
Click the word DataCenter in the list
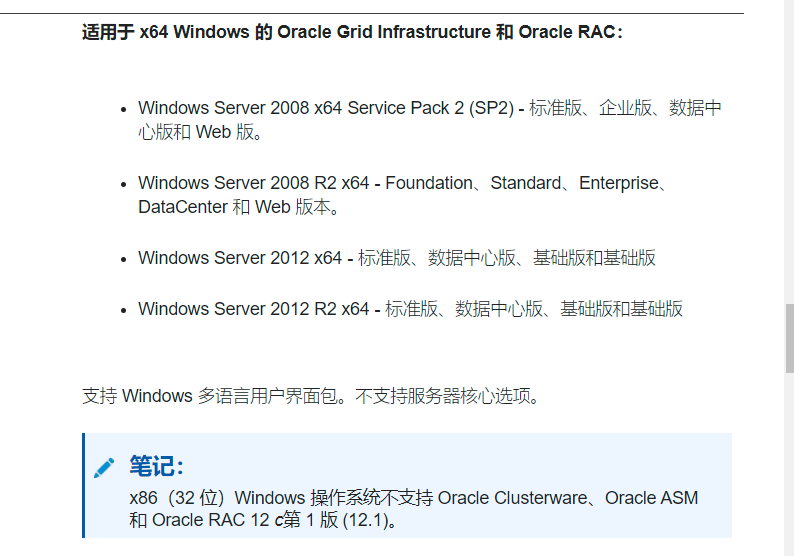tap(183, 207)
